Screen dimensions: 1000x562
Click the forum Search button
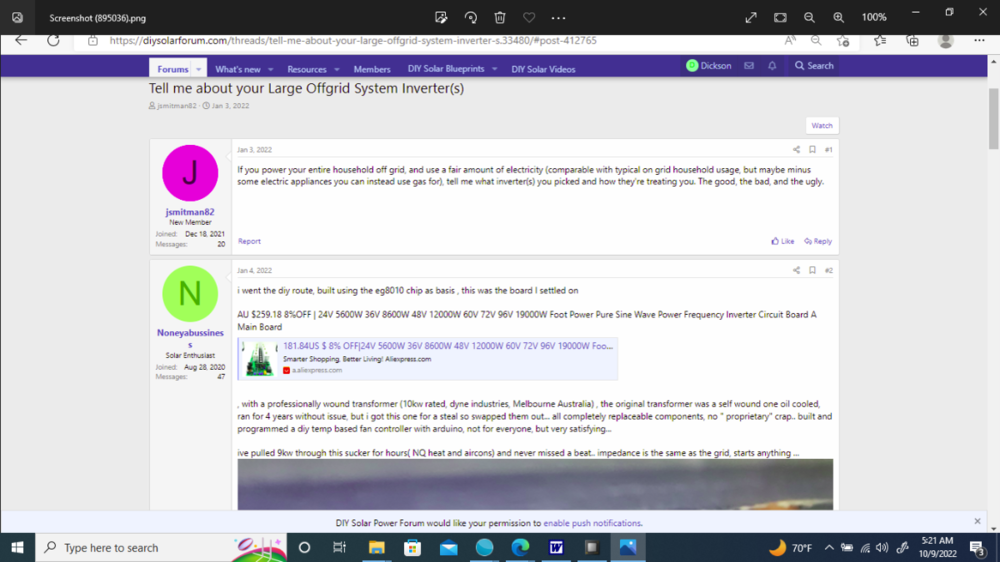click(814, 66)
